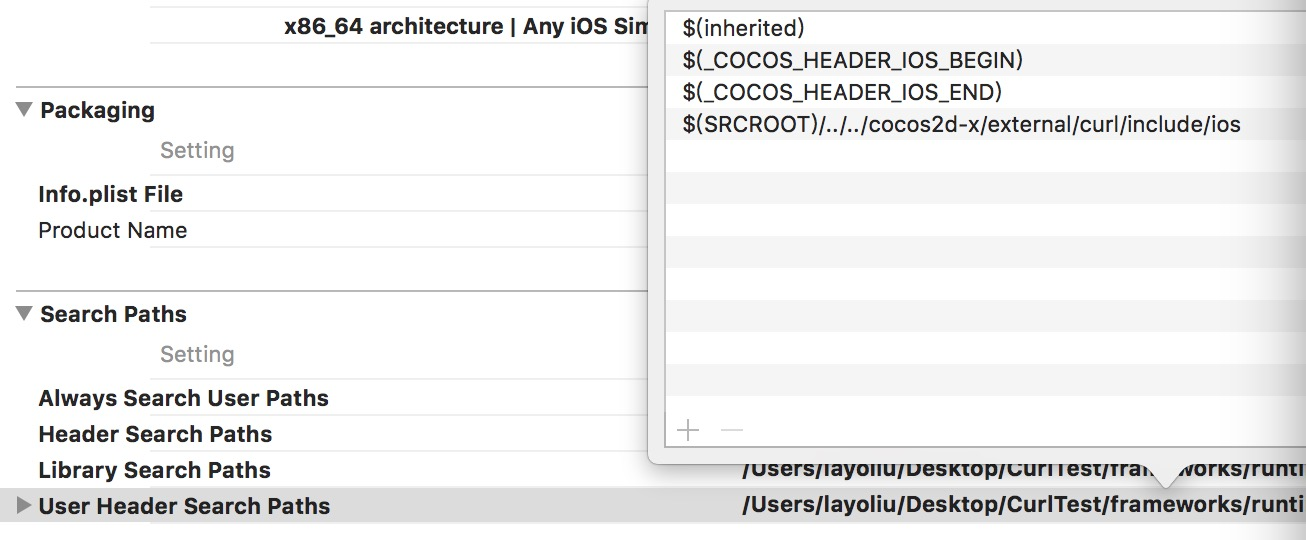
Task: Click the plus icon to add a path
Action: [688, 431]
